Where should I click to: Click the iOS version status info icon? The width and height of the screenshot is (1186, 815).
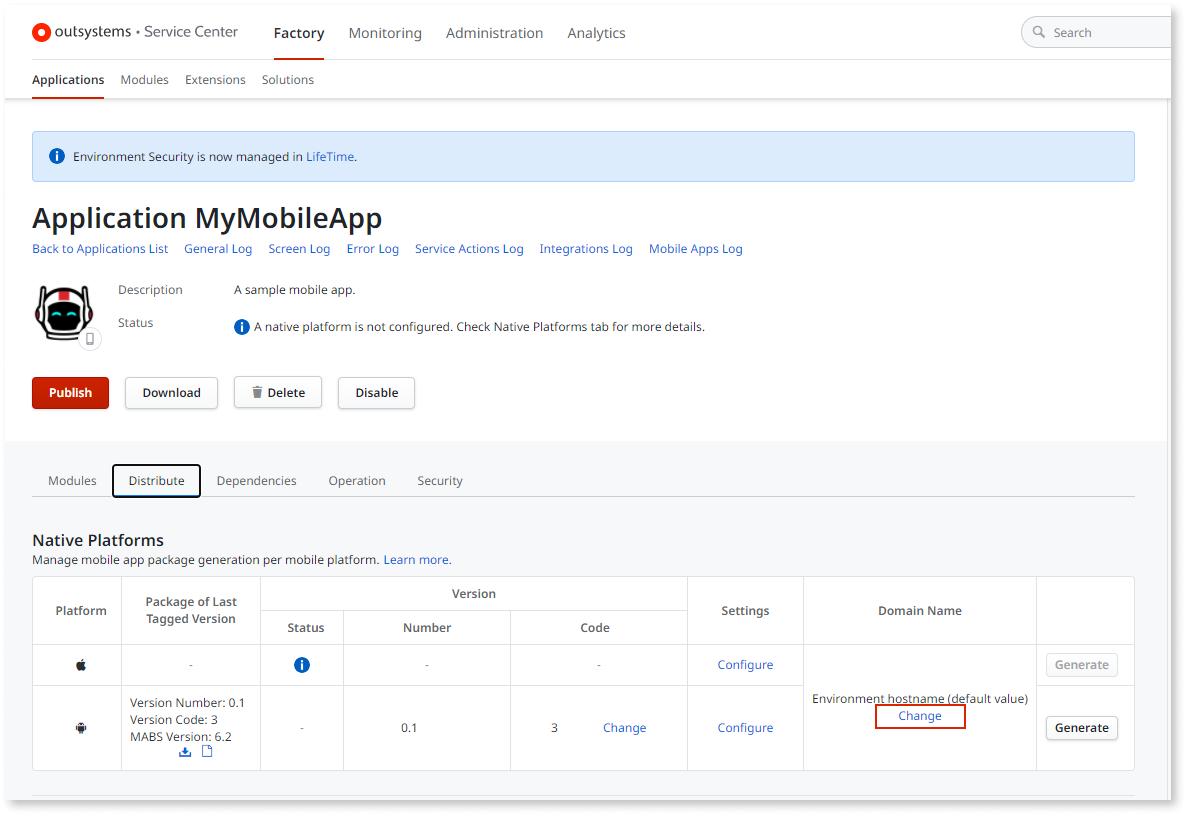point(301,665)
